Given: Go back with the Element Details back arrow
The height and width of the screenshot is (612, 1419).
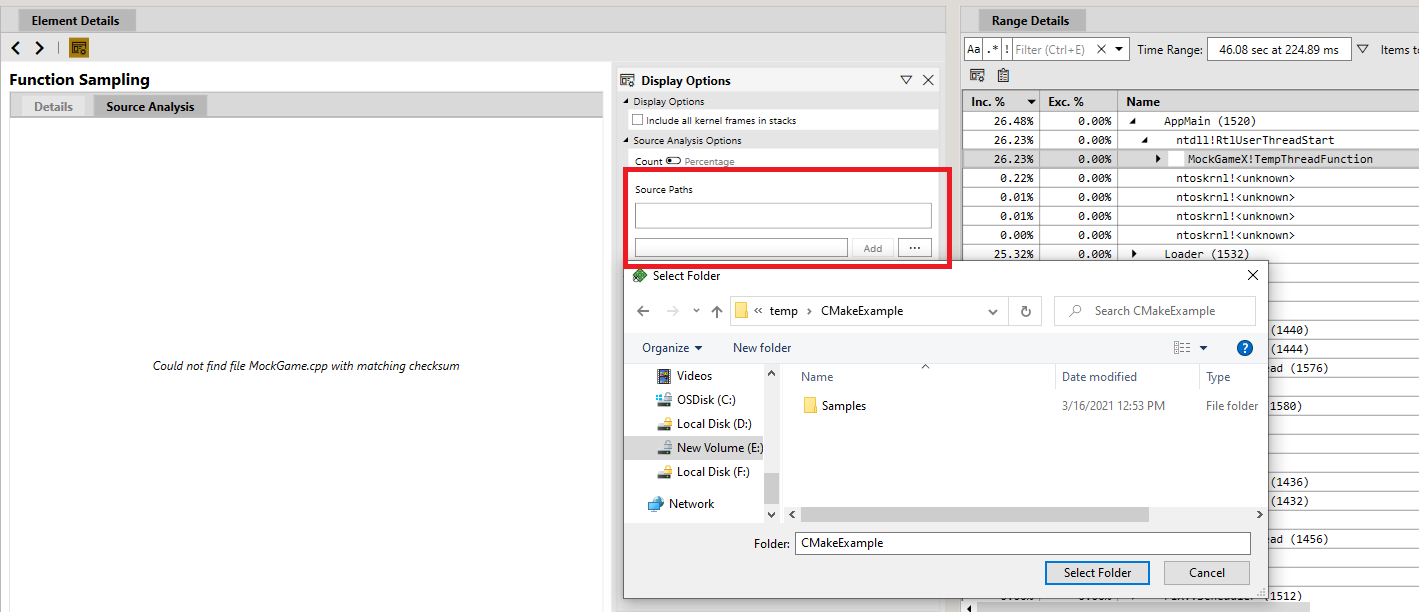Looking at the screenshot, I should click(x=16, y=48).
